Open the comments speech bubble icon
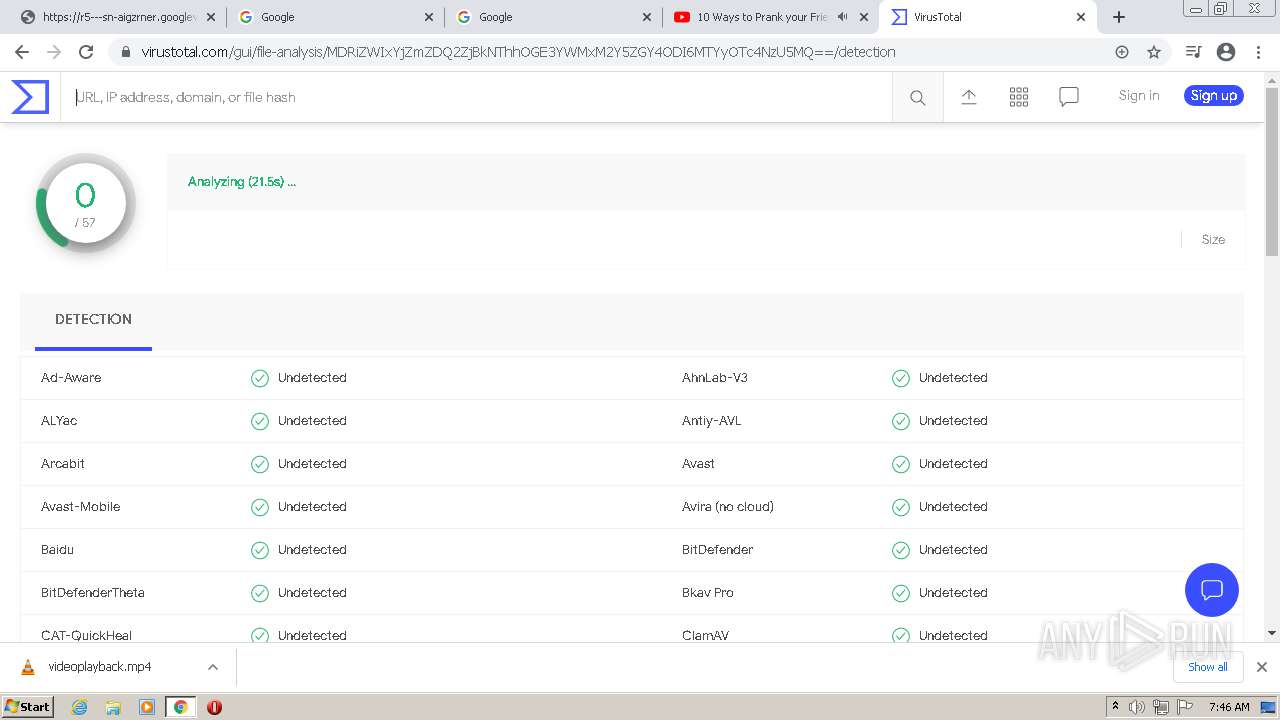Screen dimensions: 1280x720 [1069, 97]
